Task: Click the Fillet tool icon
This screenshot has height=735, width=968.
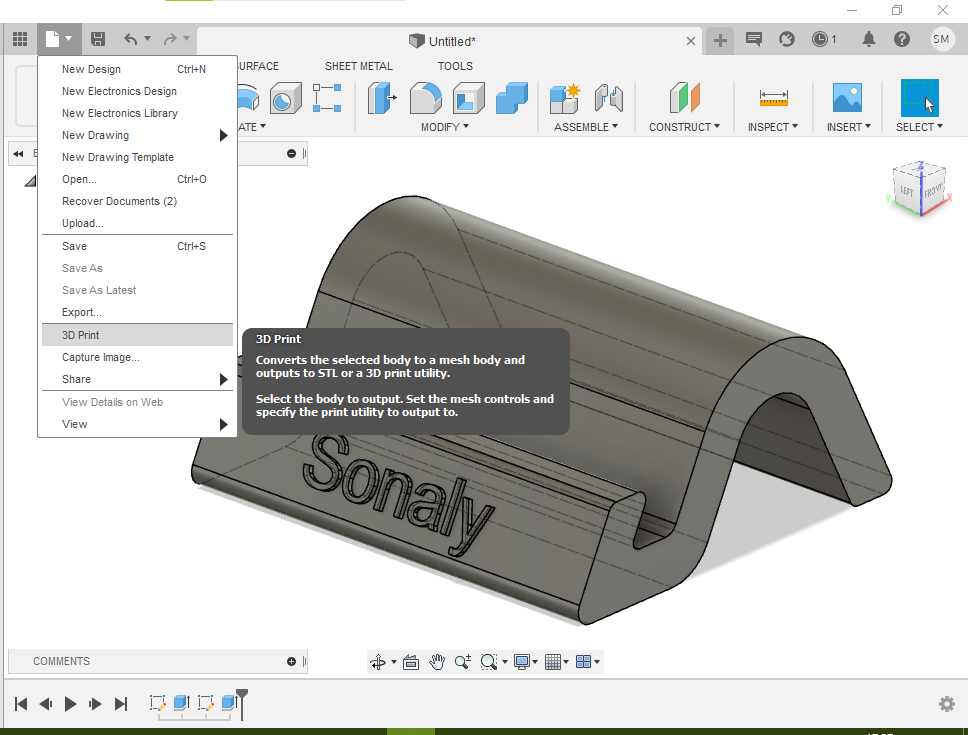Action: tap(426, 99)
